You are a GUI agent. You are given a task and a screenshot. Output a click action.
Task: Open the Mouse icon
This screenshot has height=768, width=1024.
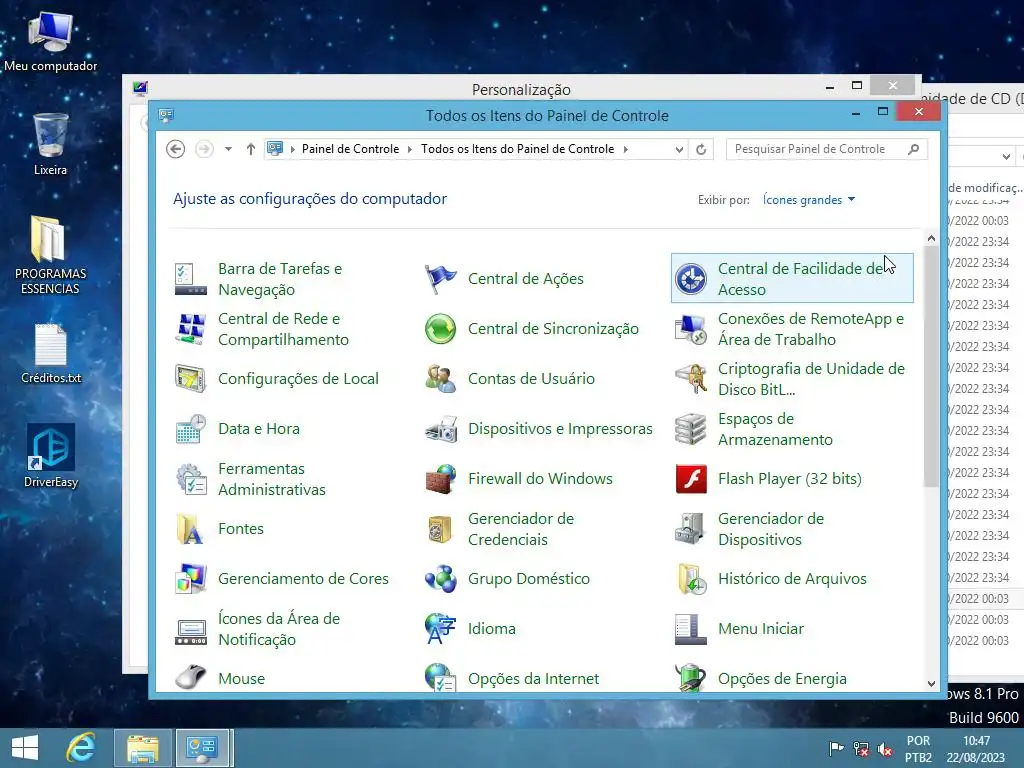coord(191,677)
